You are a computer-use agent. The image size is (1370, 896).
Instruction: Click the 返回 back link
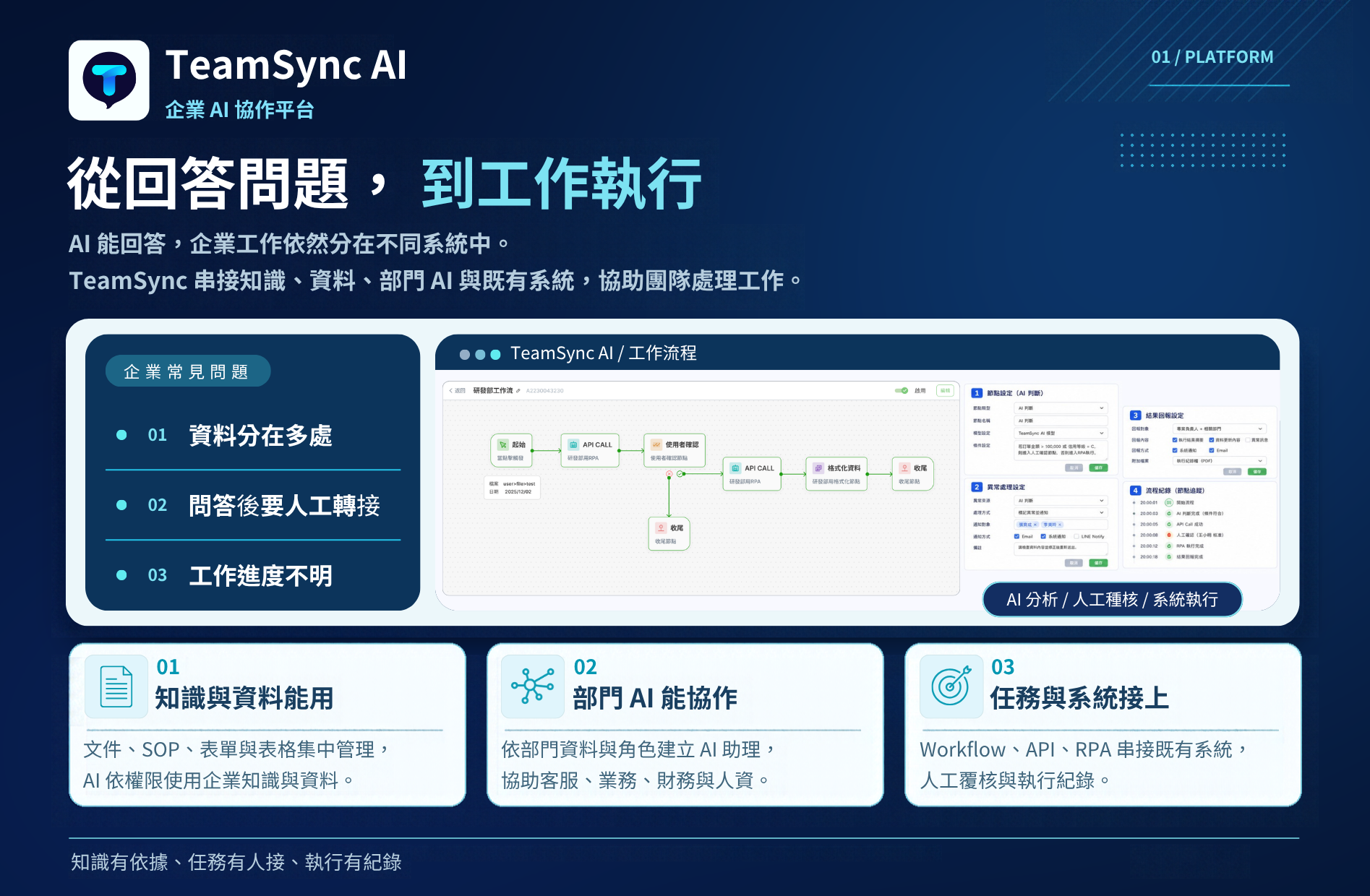[x=458, y=391]
